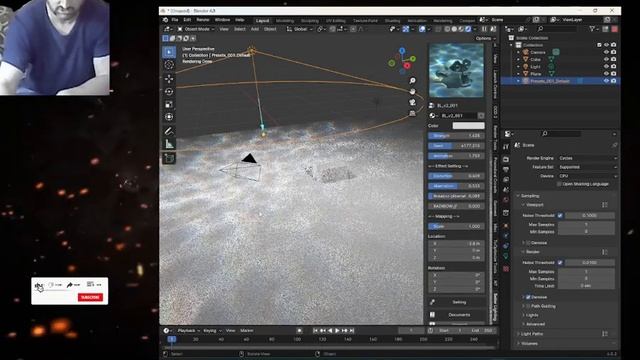640x360 pixels.
Task: Hide the Cube using its eye icon
Action: [x=606, y=60]
